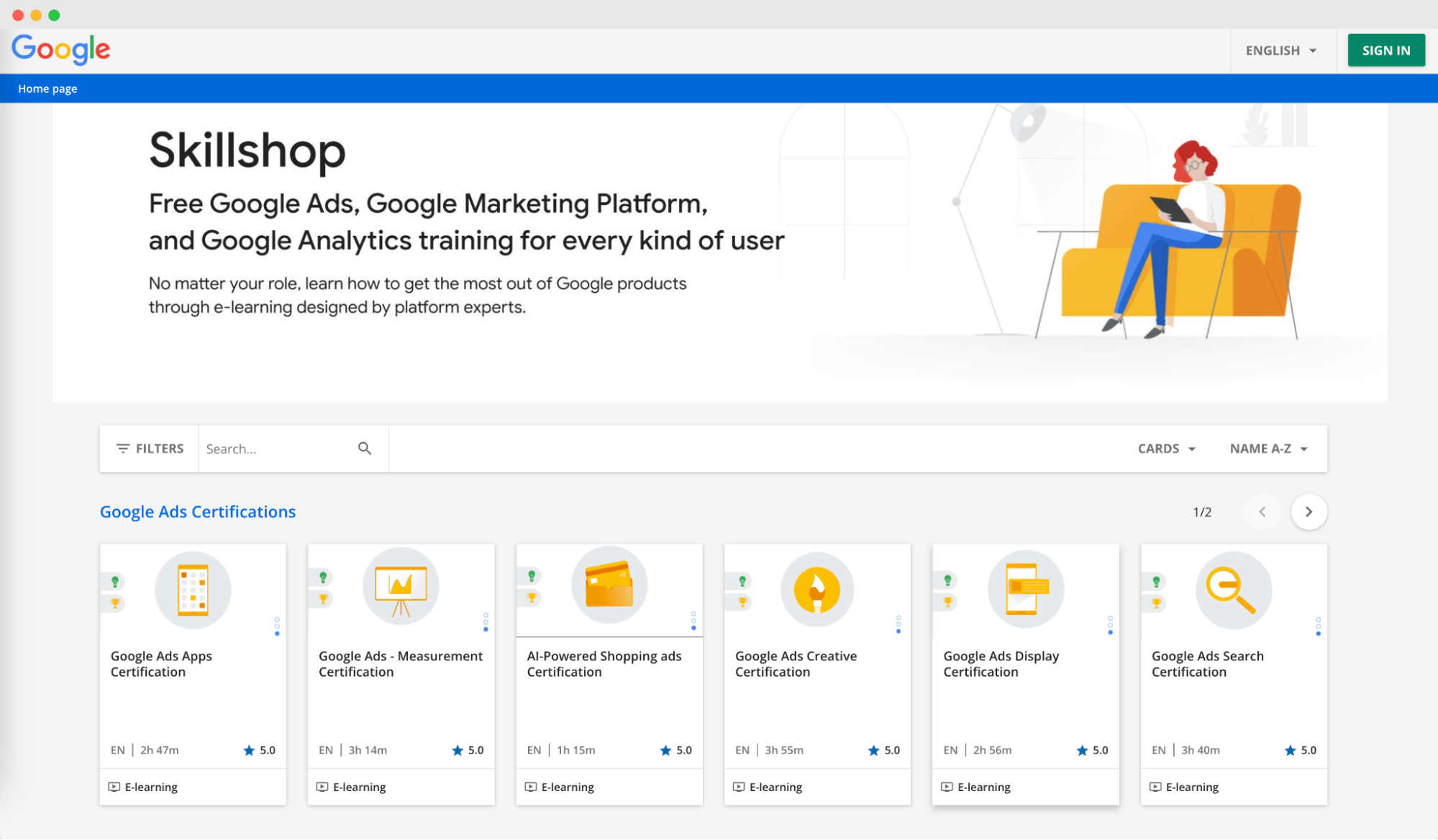Click lightbulb badge on Creative Certification card

[x=742, y=580]
